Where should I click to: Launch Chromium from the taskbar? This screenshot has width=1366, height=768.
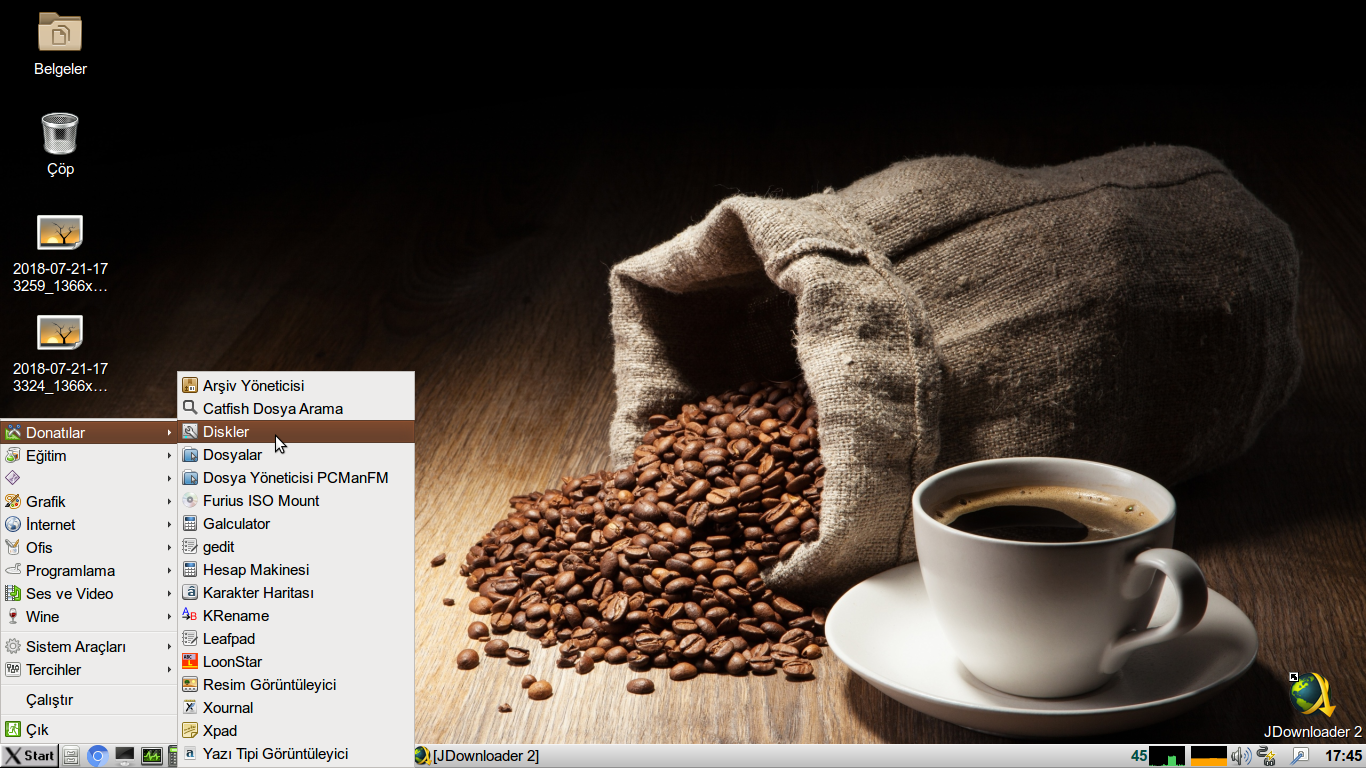point(97,756)
